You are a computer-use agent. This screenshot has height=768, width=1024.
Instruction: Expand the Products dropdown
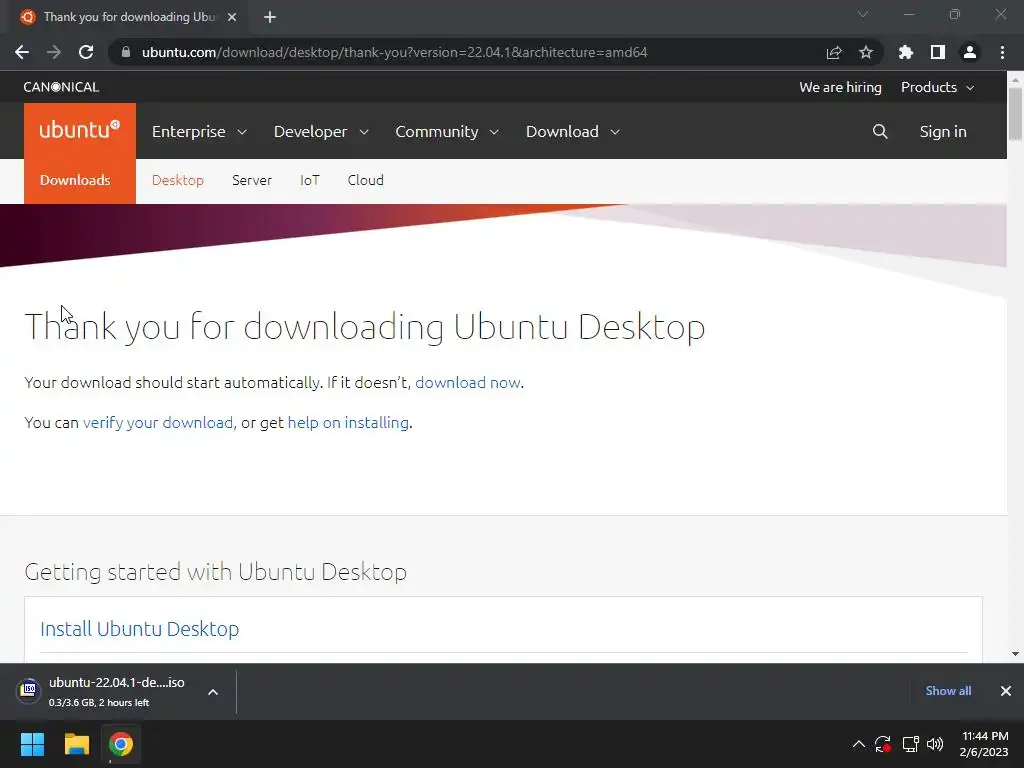pyautogui.click(x=937, y=87)
